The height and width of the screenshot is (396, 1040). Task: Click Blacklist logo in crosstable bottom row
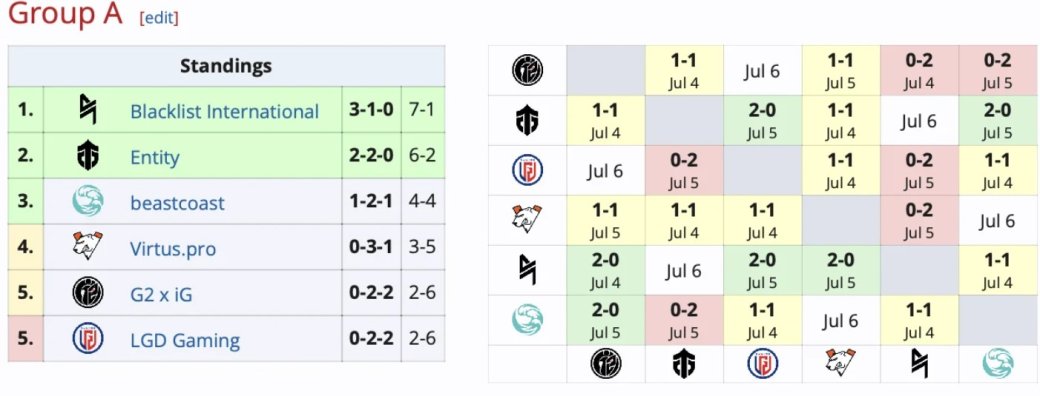(x=919, y=363)
